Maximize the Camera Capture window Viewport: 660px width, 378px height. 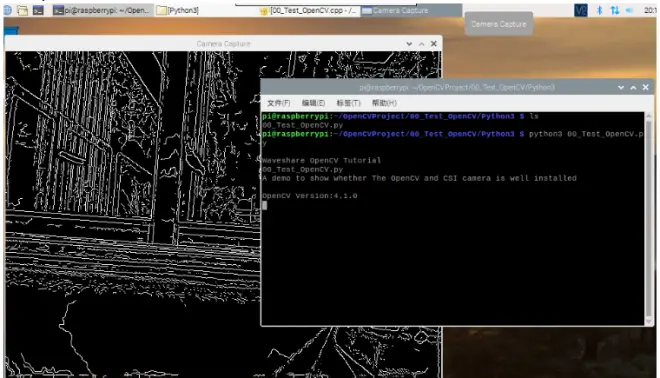pyautogui.click(x=421, y=44)
